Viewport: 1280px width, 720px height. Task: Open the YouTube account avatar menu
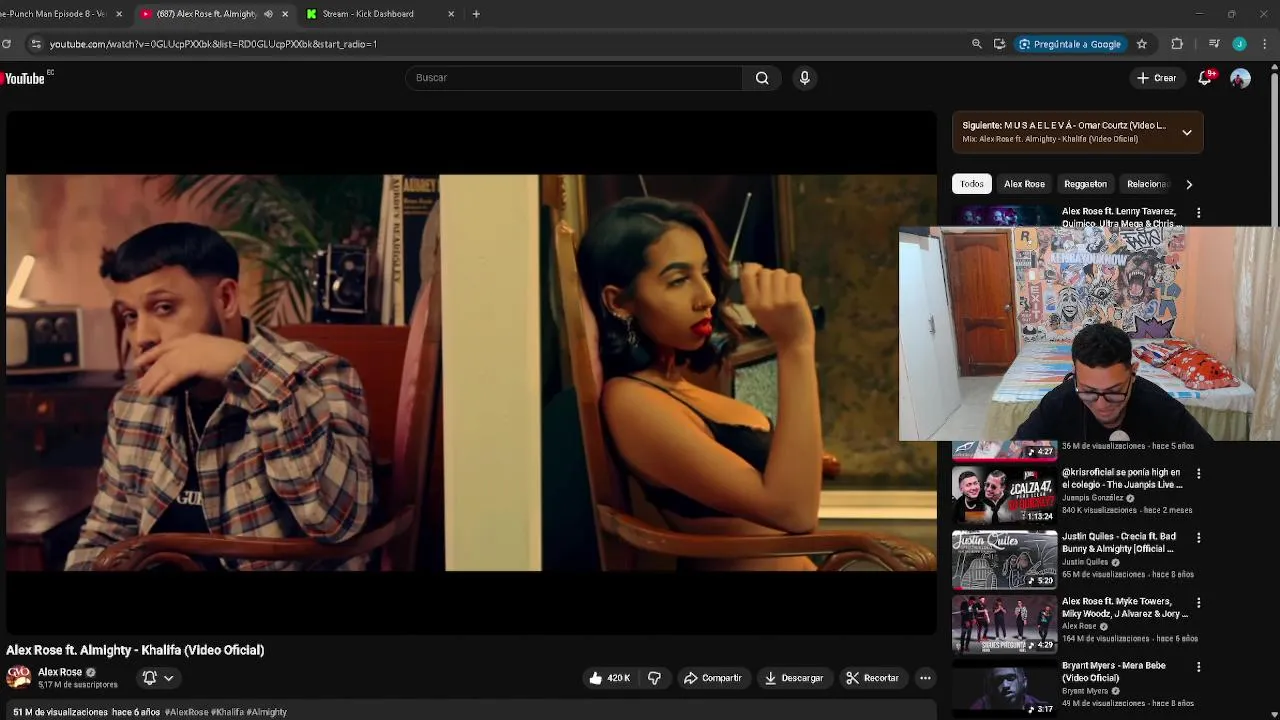1240,78
